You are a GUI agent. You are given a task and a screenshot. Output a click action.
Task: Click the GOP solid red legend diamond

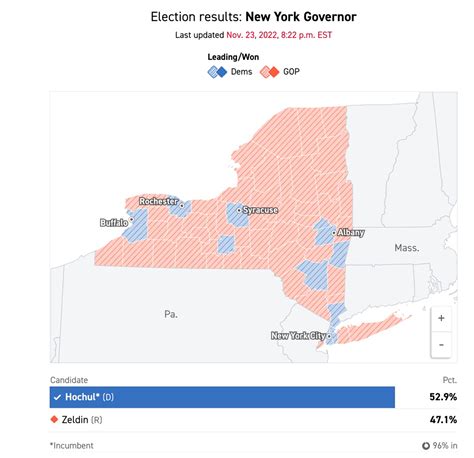[274, 72]
